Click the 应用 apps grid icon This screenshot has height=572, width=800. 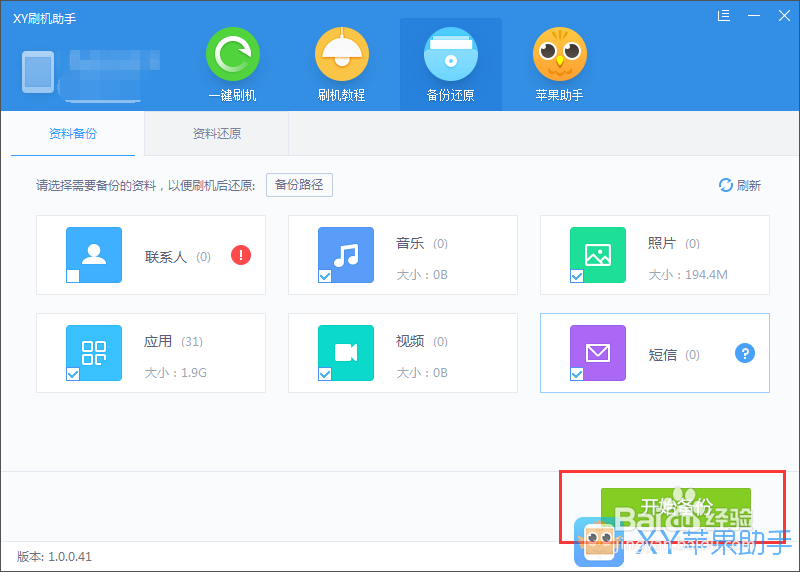(x=94, y=353)
